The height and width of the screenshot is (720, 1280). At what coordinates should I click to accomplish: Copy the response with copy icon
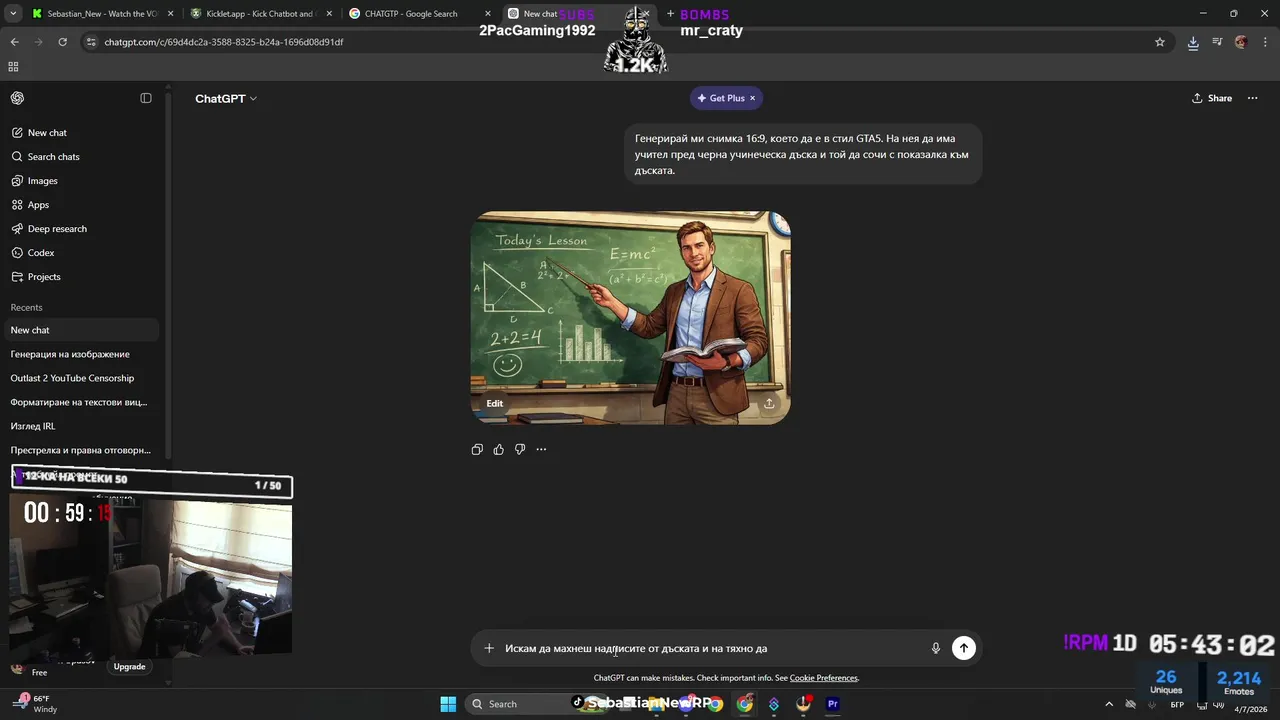(477, 450)
